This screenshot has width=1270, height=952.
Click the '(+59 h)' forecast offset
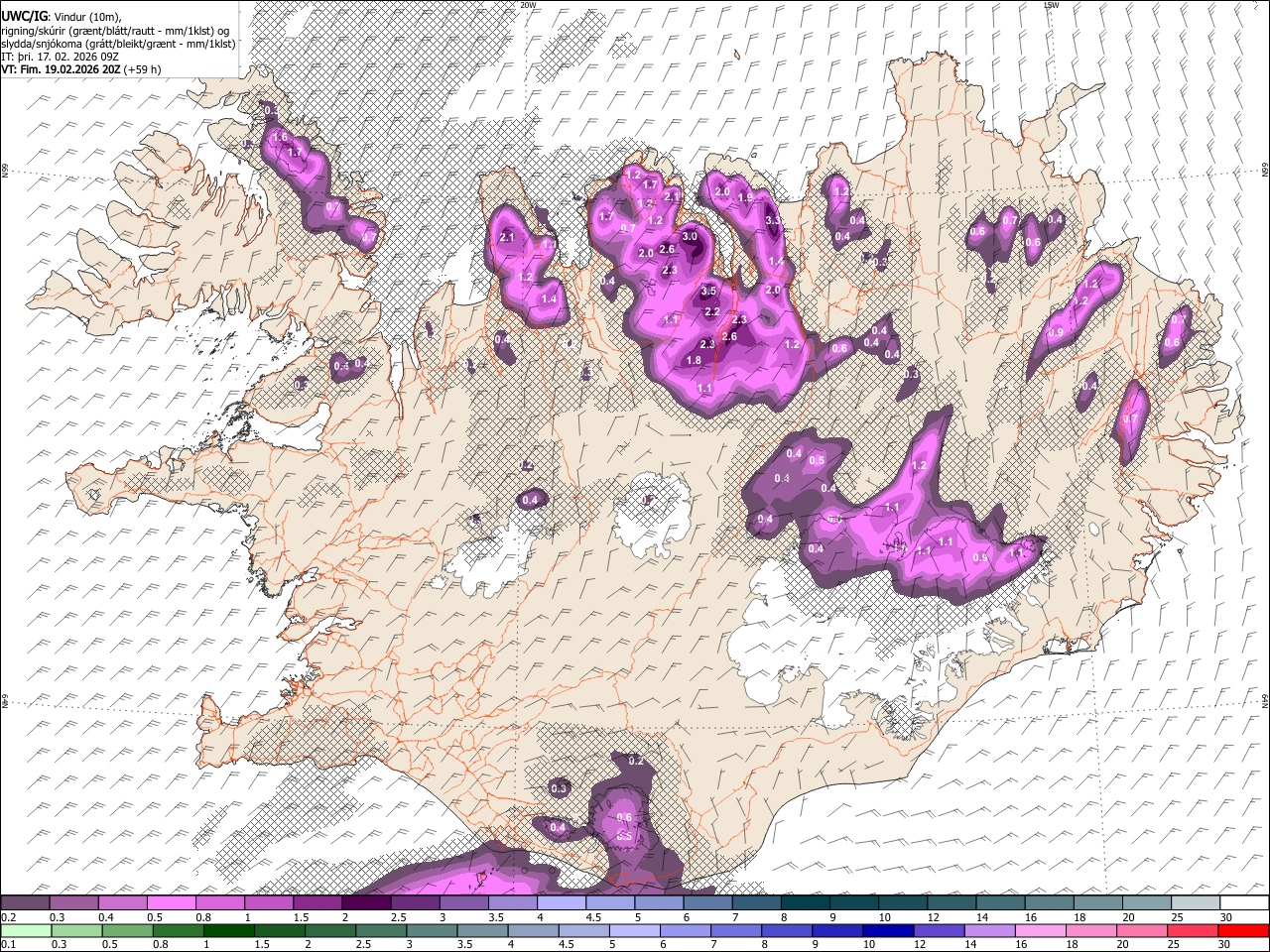143,69
